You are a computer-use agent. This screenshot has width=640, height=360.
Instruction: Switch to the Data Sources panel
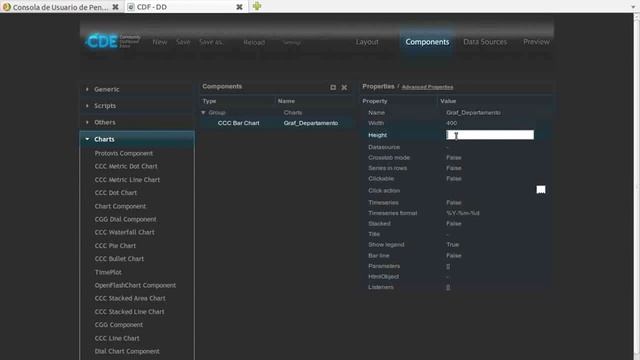(x=485, y=42)
